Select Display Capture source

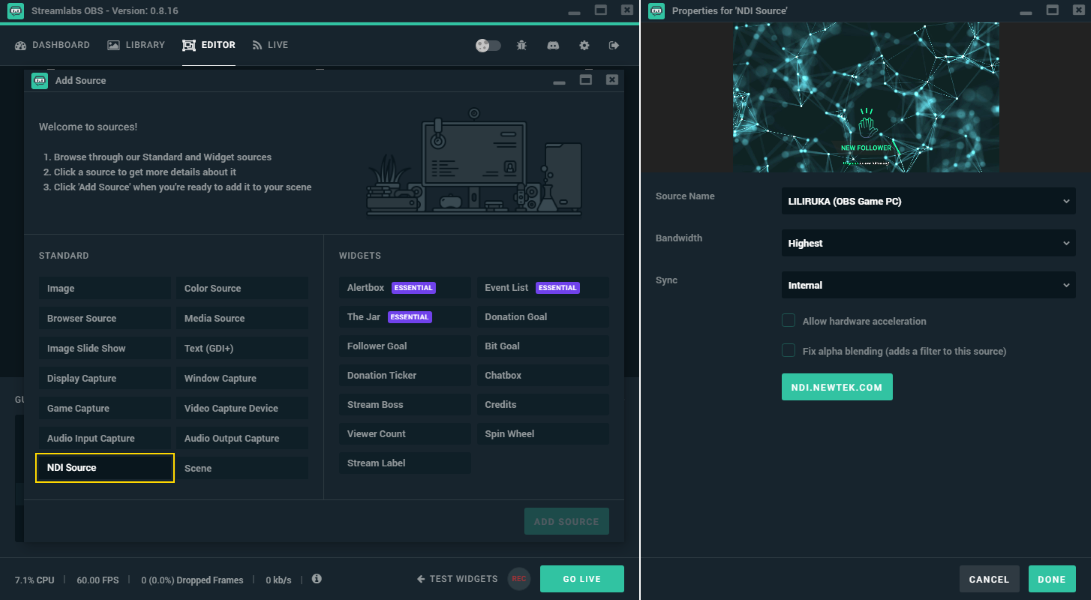(104, 378)
